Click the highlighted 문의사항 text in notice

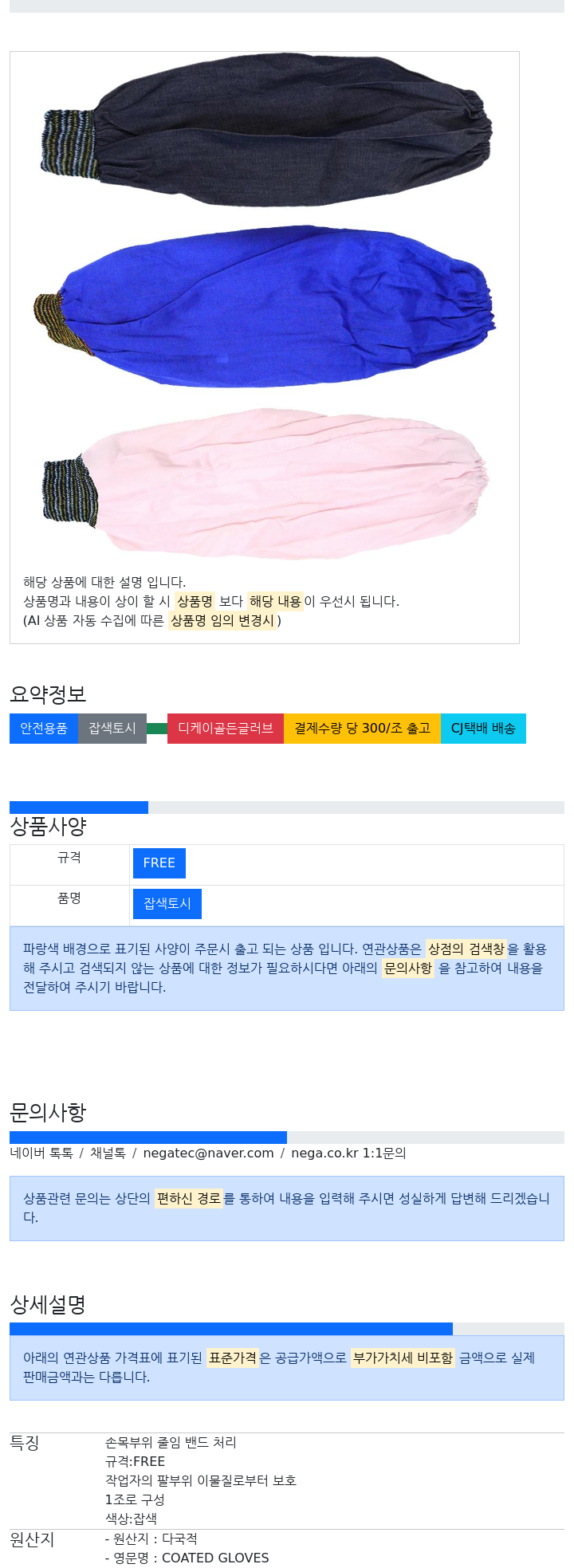(x=408, y=968)
